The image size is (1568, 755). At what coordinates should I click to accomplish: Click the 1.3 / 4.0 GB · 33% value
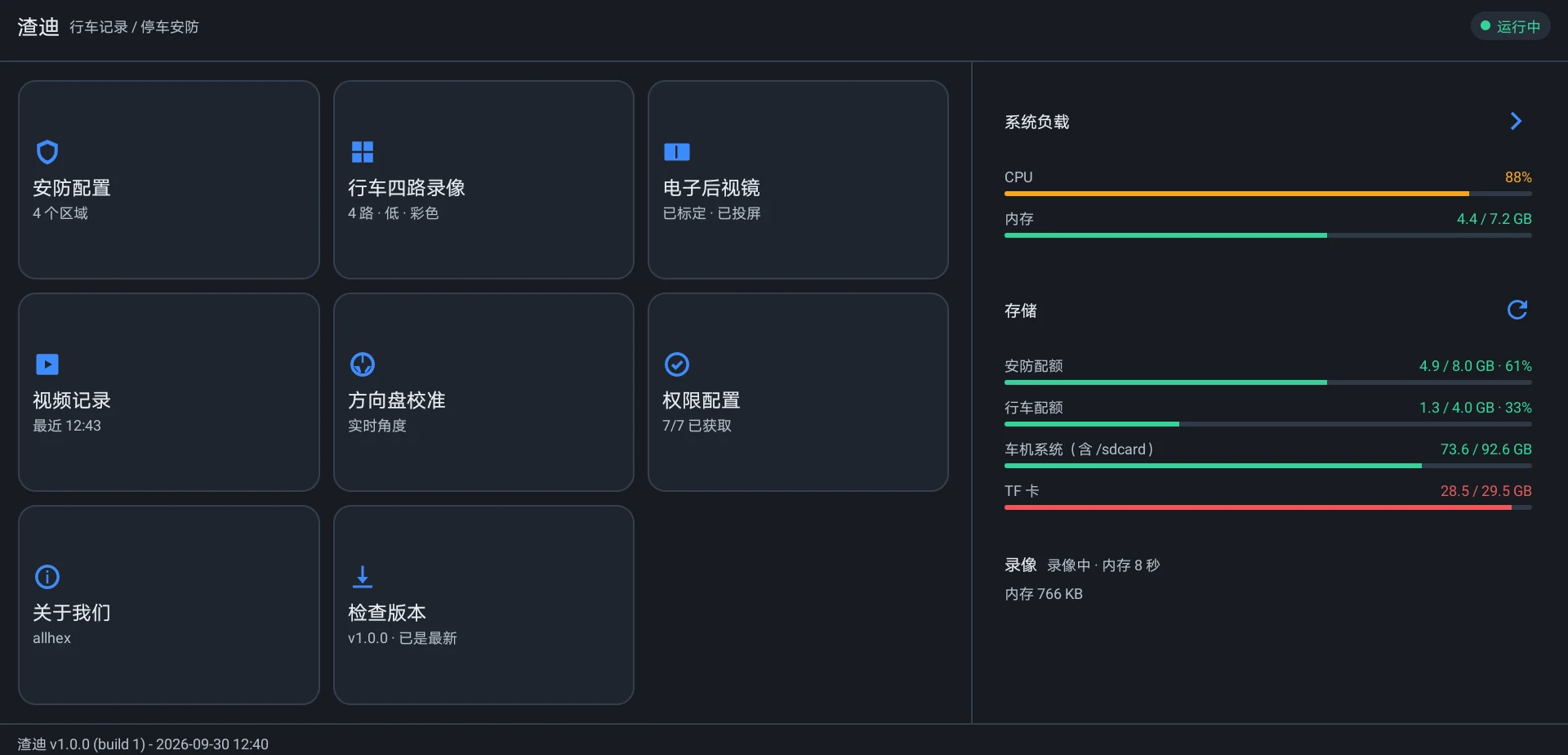tap(1476, 408)
